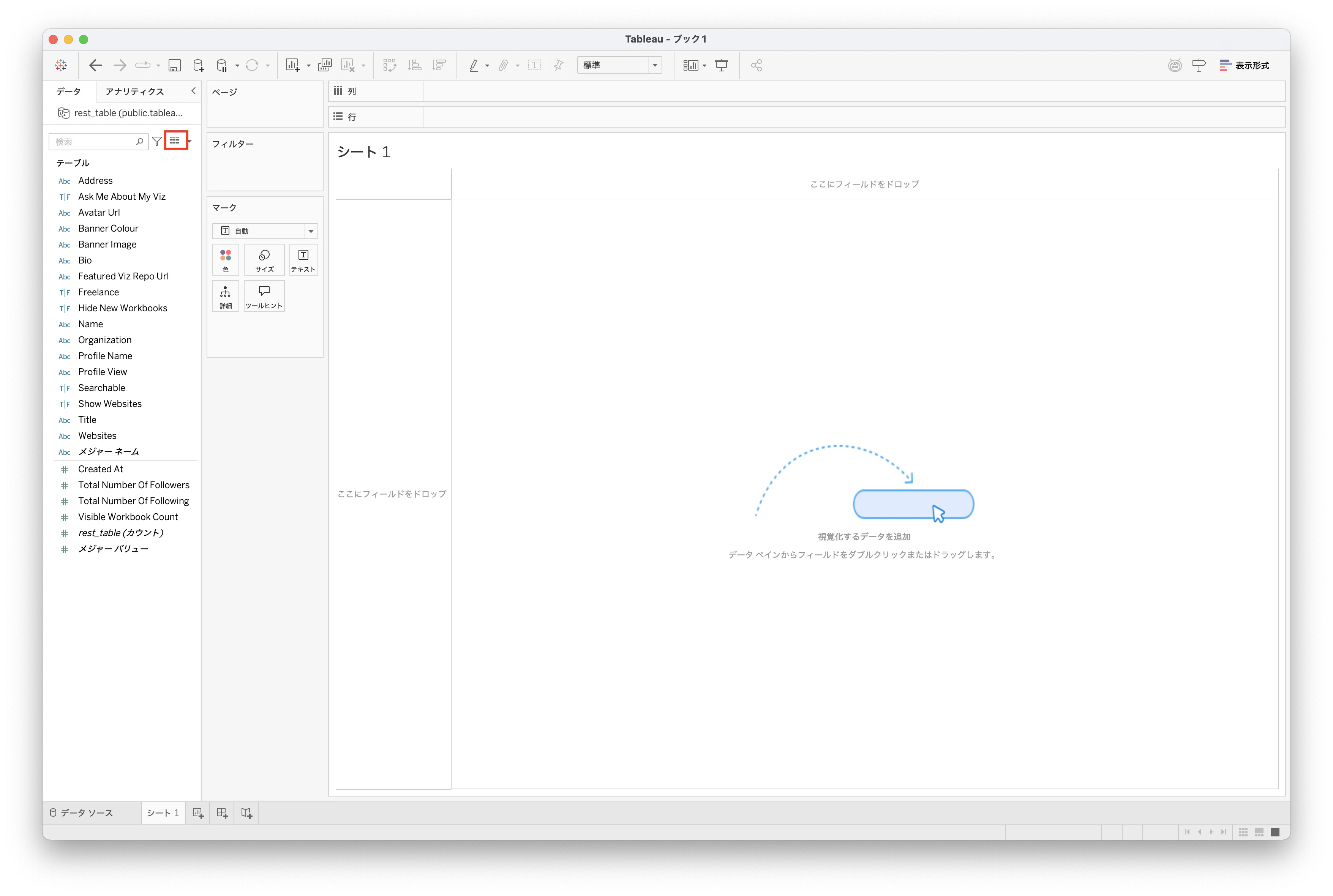
Task: Click the new dashboard icon
Action: pyautogui.click(x=223, y=812)
